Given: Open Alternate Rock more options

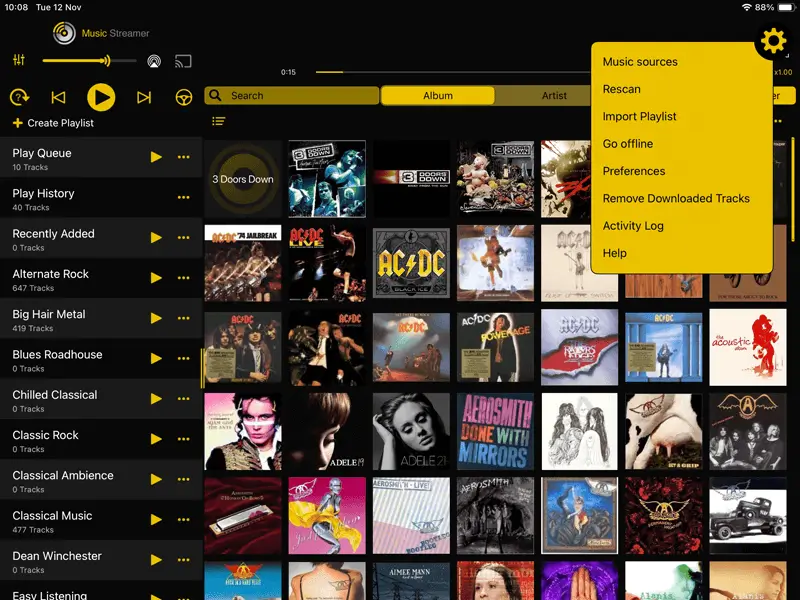Looking at the screenshot, I should click(184, 278).
